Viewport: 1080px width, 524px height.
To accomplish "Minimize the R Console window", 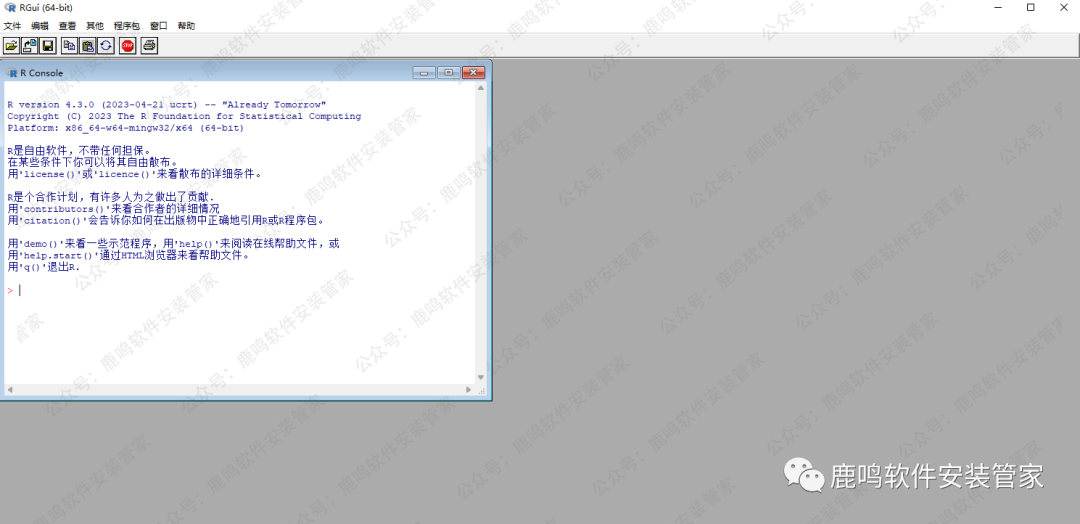I will click(424, 72).
